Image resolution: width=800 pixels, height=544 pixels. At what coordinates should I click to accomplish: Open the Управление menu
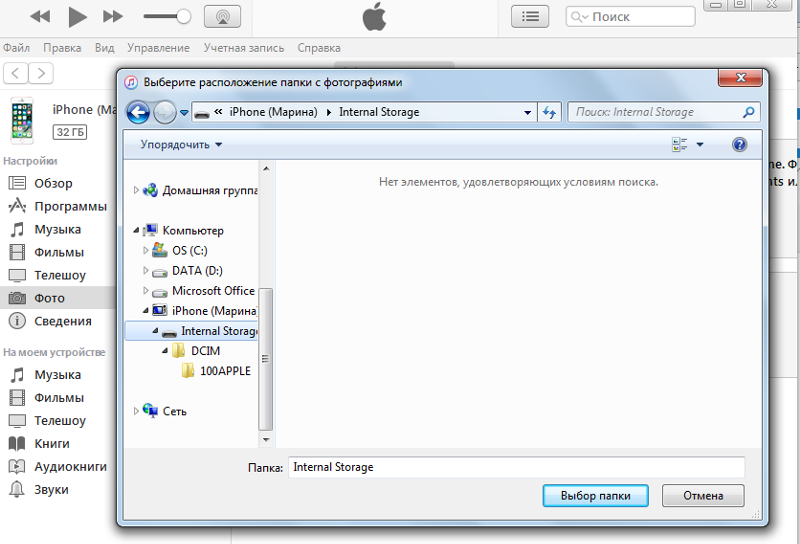tap(158, 48)
